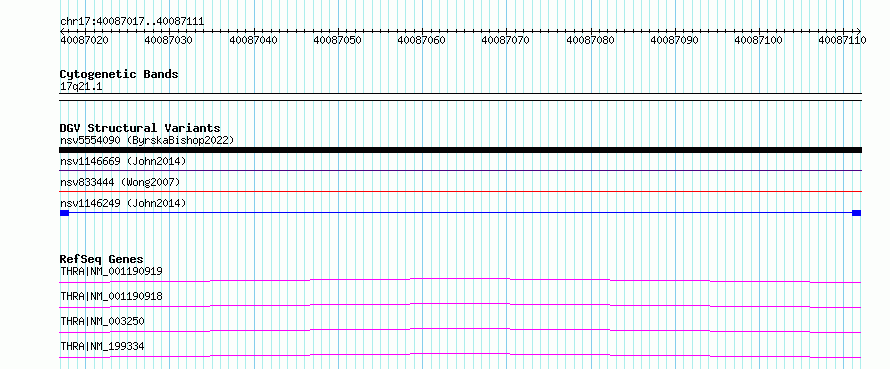Image resolution: width=890 pixels, height=369 pixels.
Task: Click ruler position 40087110
Action: pos(842,40)
